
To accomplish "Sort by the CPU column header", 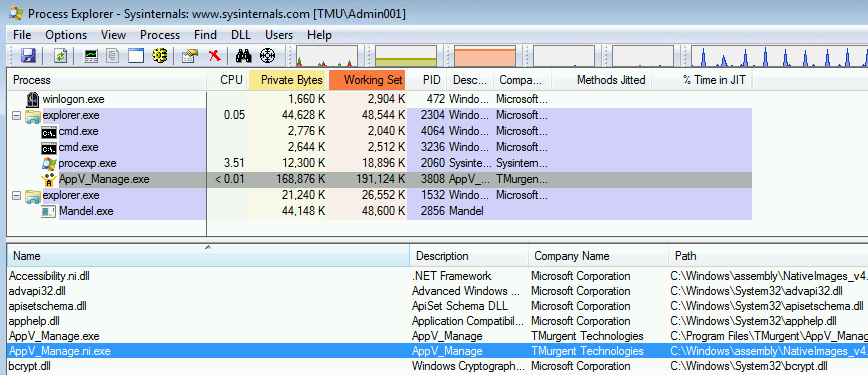I will coord(228,80).
